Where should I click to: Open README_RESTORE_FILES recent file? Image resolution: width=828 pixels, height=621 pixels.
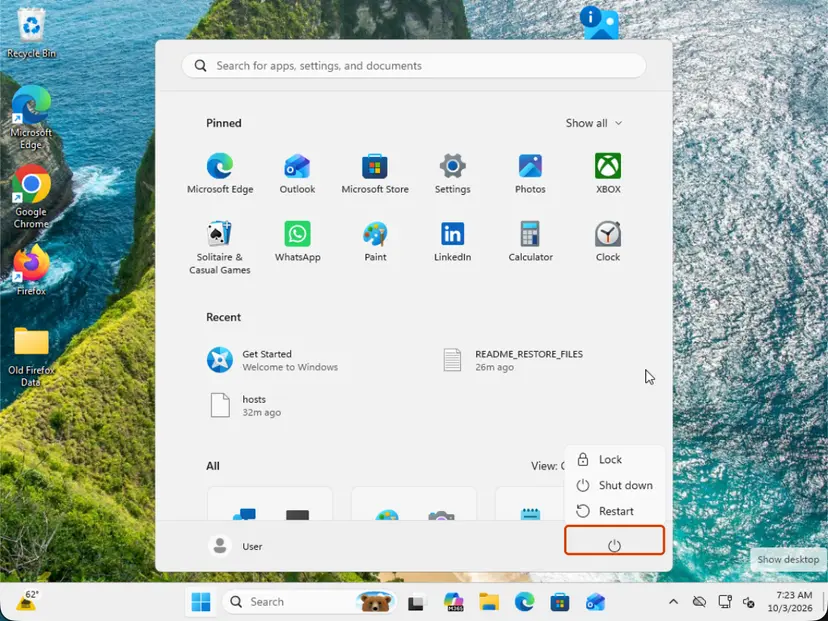click(x=513, y=360)
